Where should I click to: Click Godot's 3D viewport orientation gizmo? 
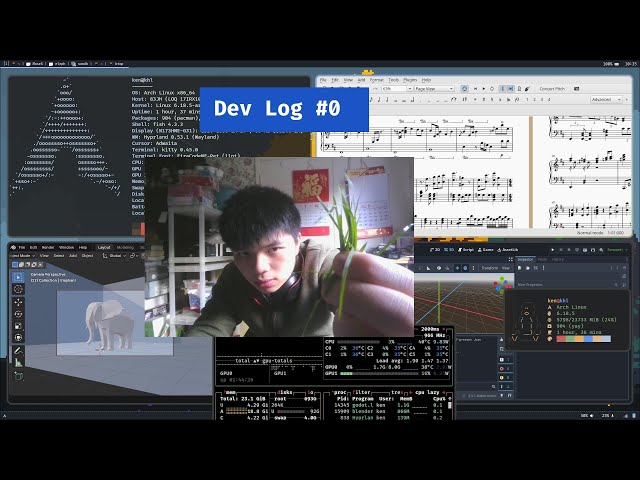pos(502,283)
